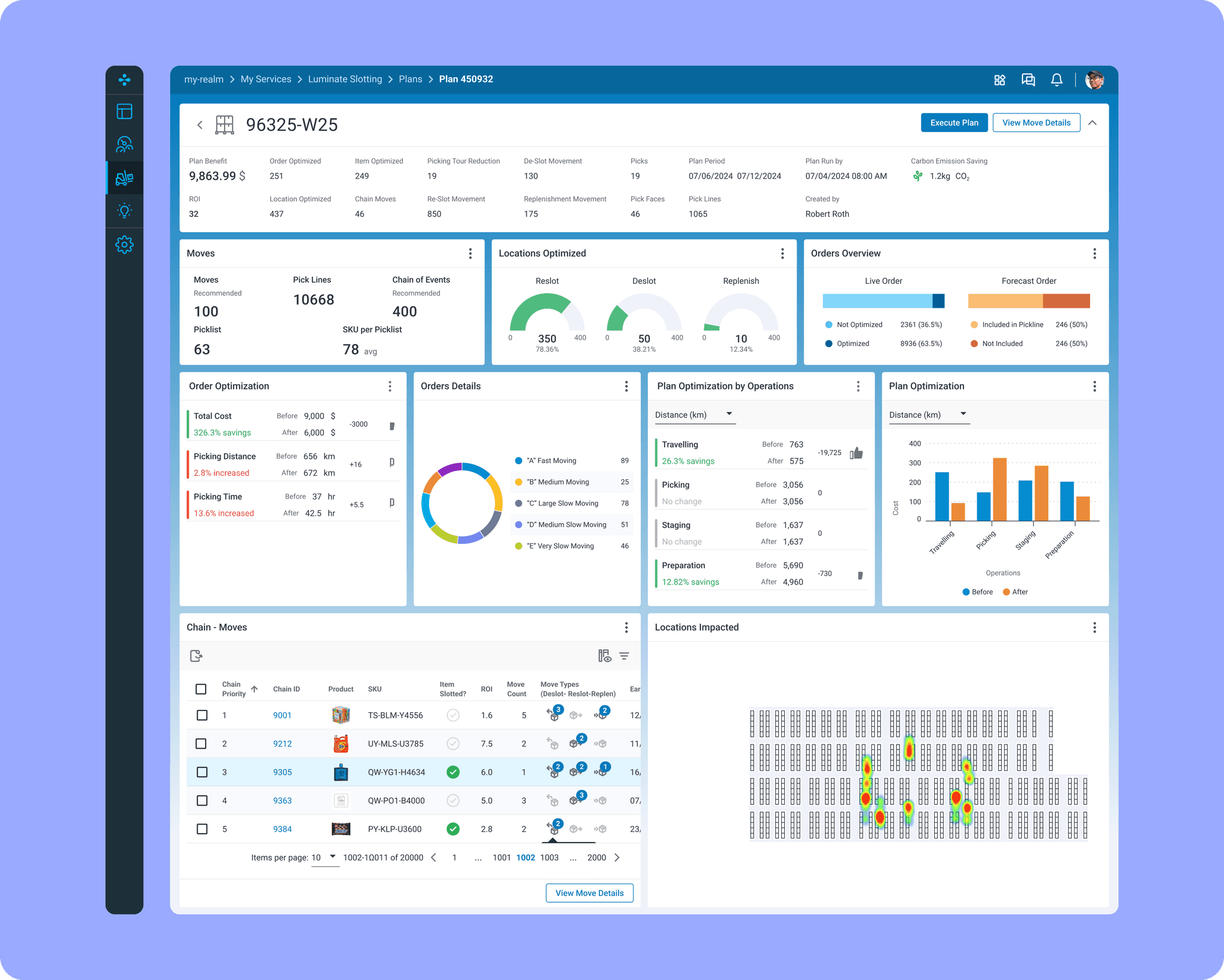Click the Execute Plan button
The image size is (1224, 980).
pyautogui.click(x=954, y=122)
